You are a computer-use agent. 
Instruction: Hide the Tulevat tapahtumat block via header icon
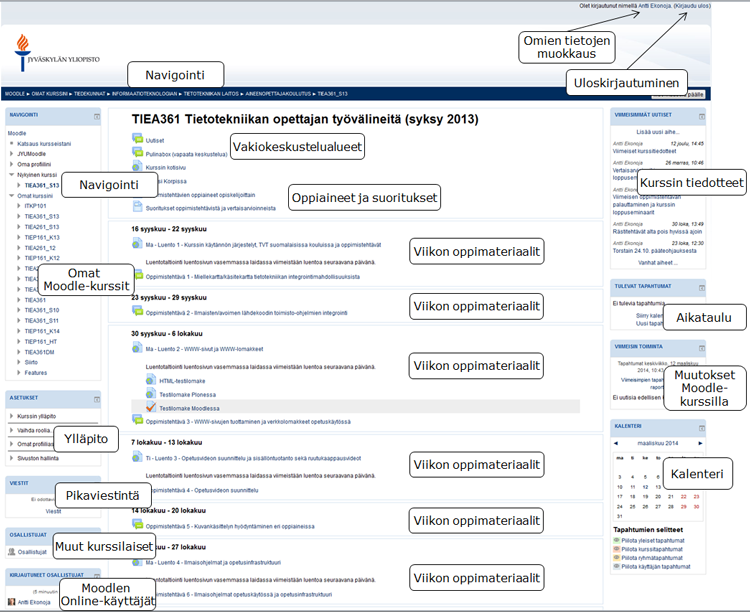[702, 288]
